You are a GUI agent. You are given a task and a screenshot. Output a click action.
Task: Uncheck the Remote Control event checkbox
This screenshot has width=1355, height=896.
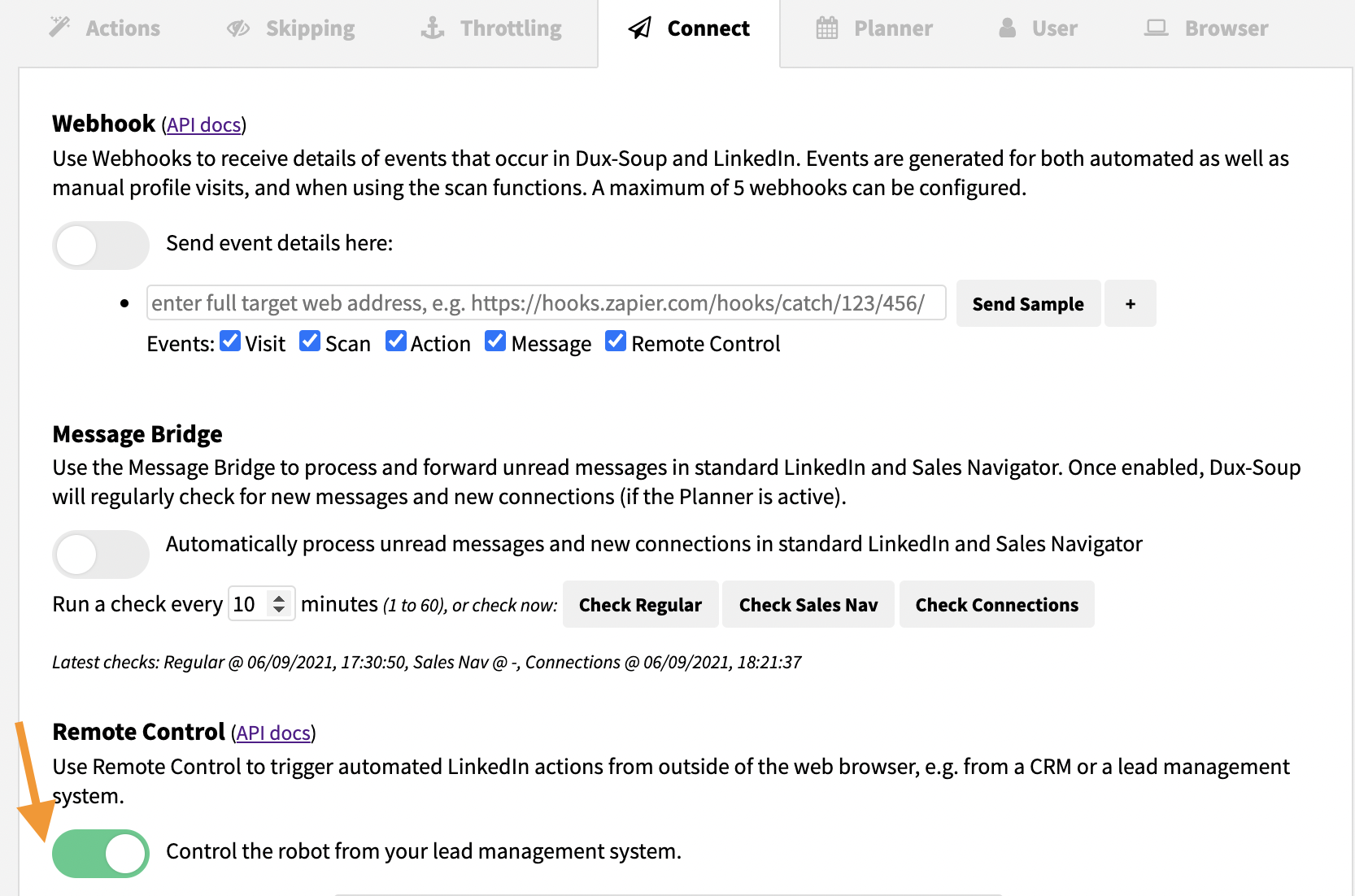(x=616, y=341)
